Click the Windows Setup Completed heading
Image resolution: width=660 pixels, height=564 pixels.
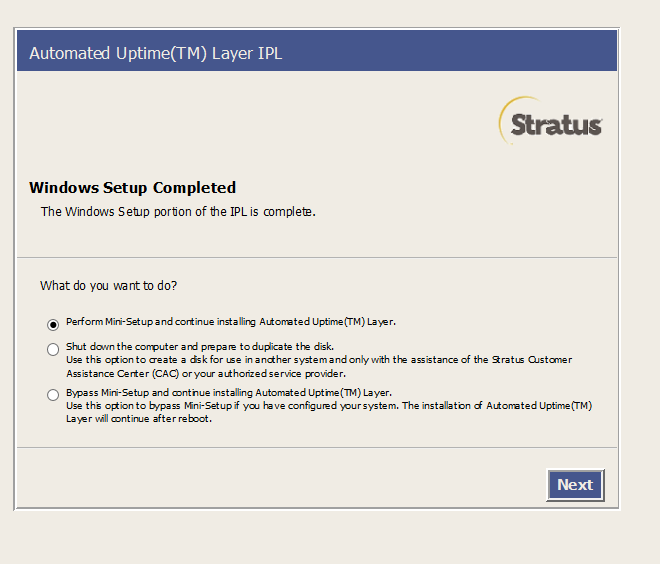(x=132, y=188)
